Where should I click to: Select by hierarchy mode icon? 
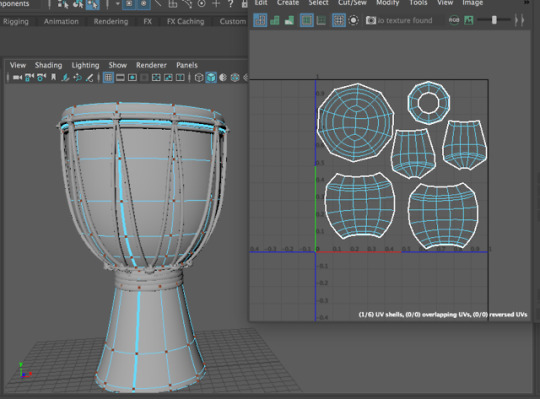point(63,4)
